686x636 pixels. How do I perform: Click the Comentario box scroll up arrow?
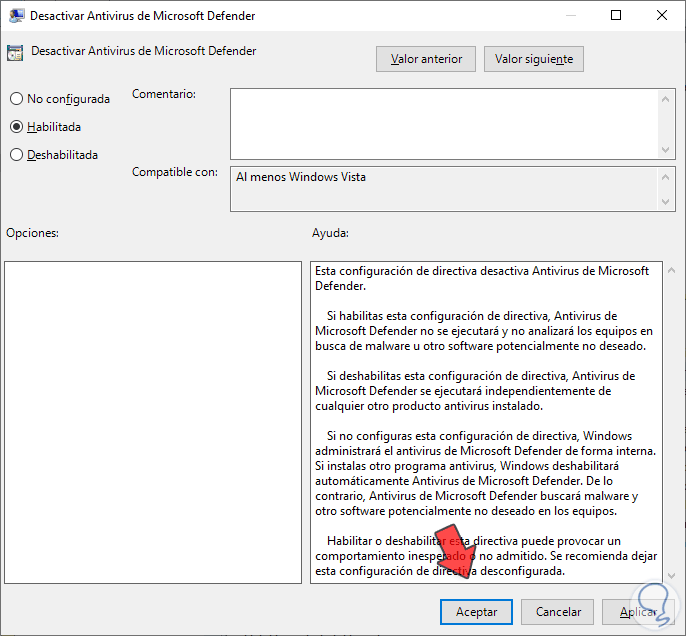(x=665, y=99)
